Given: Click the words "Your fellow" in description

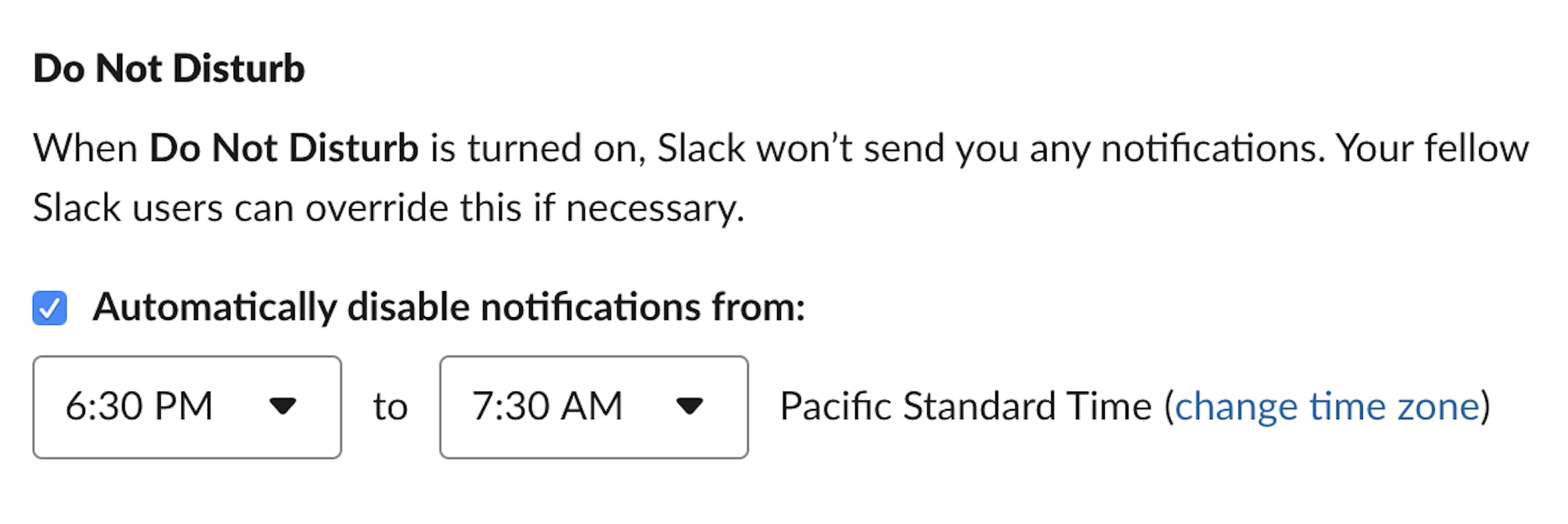Looking at the screenshot, I should 1432,148.
